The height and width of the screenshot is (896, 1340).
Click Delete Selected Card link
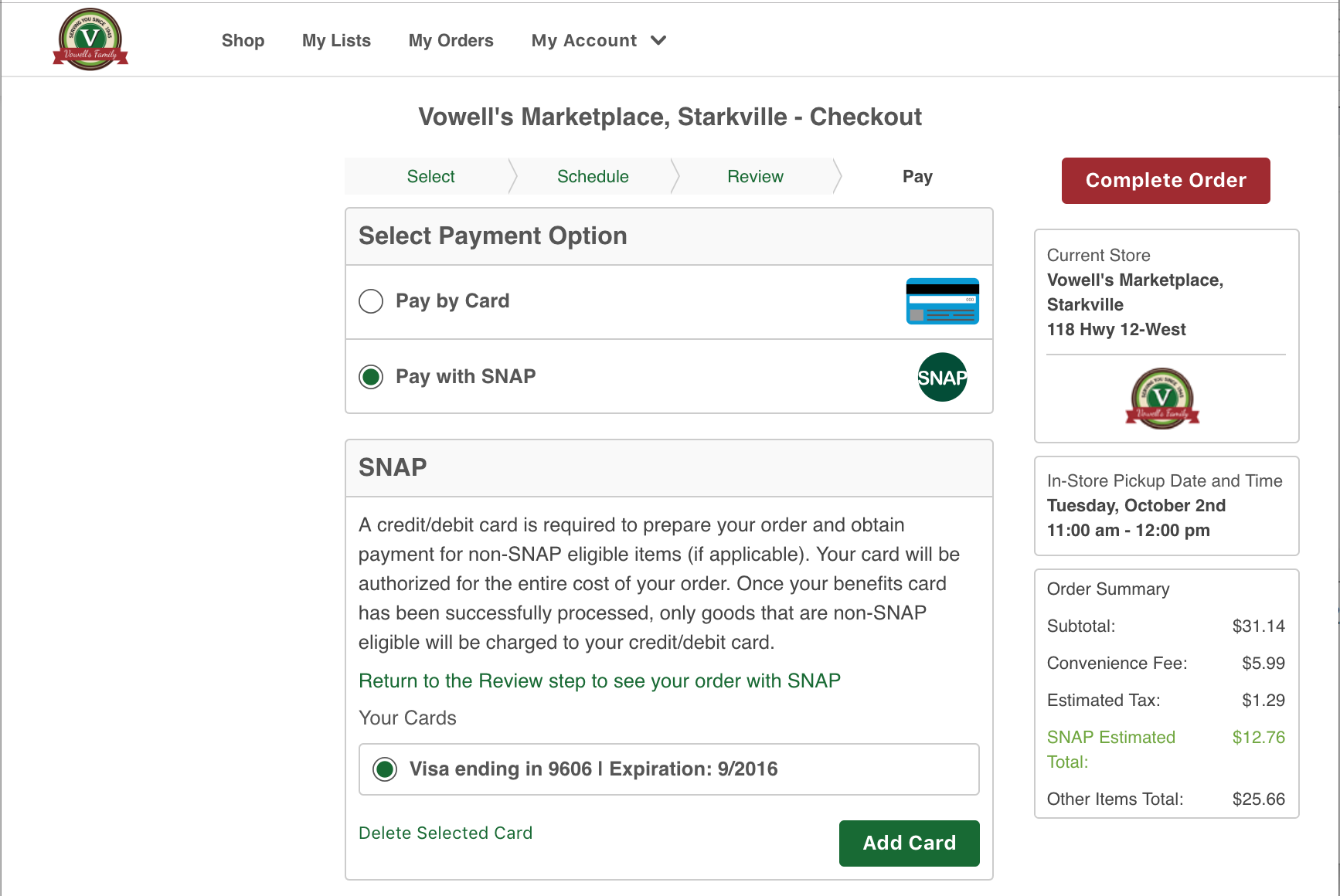445,833
